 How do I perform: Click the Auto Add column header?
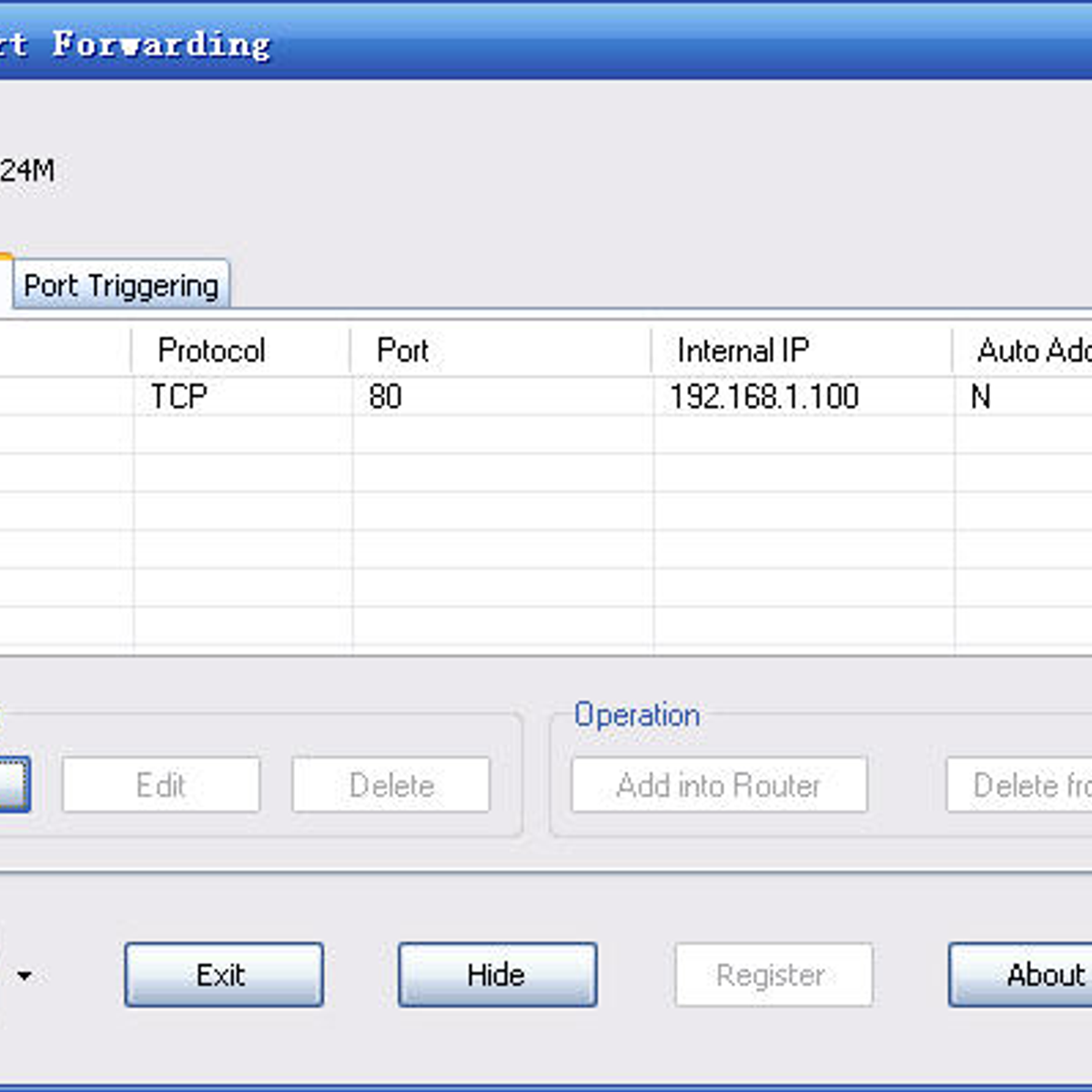coord(1028,350)
